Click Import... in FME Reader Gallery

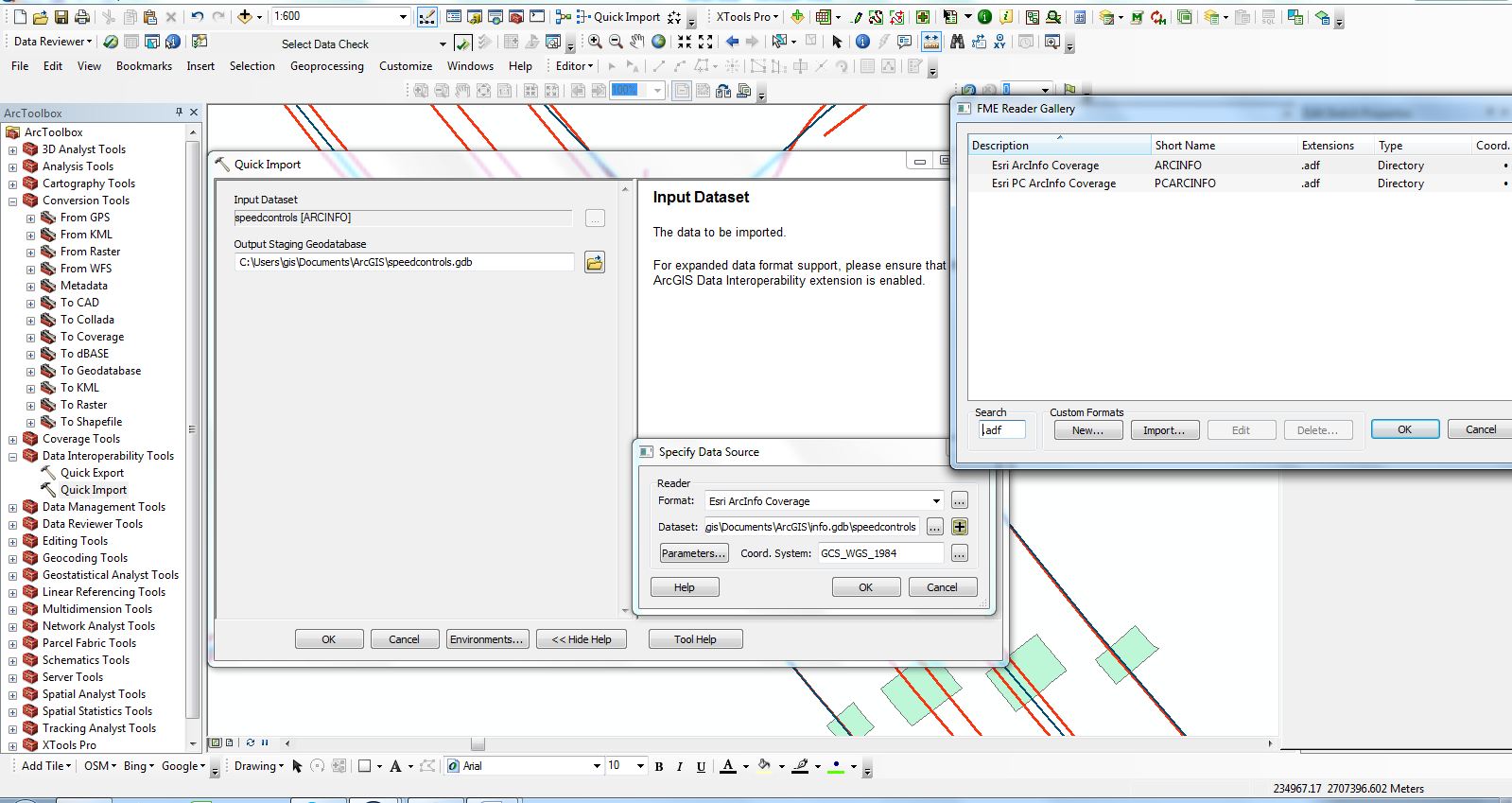pos(1165,430)
